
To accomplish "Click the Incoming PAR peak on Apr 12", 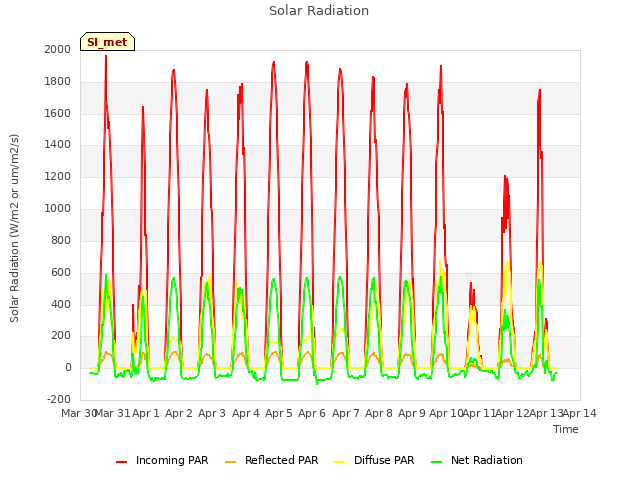I will [505, 177].
